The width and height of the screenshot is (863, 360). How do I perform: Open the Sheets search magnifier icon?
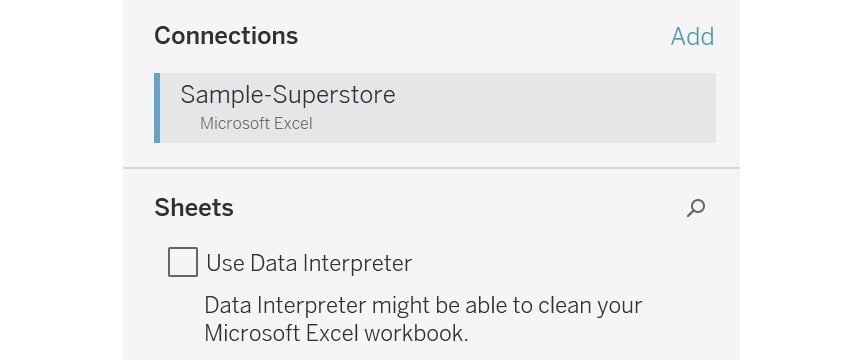(x=696, y=208)
